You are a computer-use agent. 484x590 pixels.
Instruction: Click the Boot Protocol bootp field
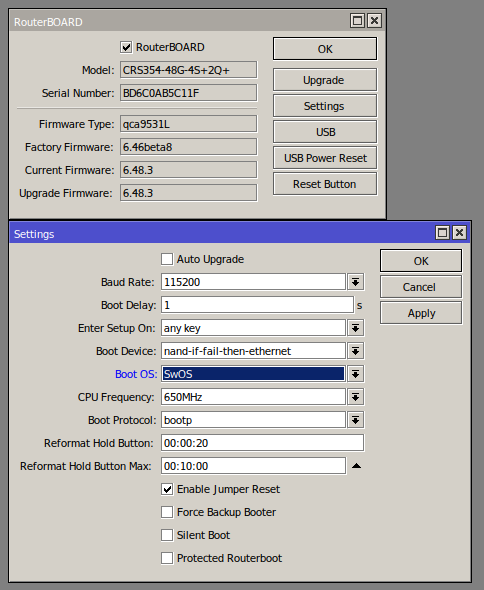point(253,420)
